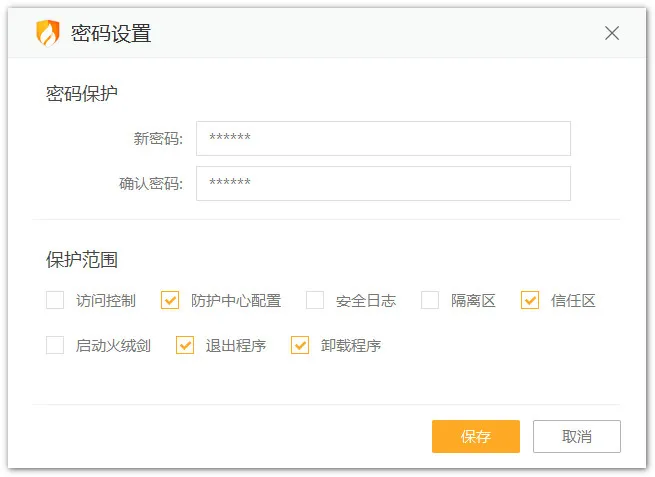
Task: Disable the 退出程序 checkbox
Action: tap(185, 346)
